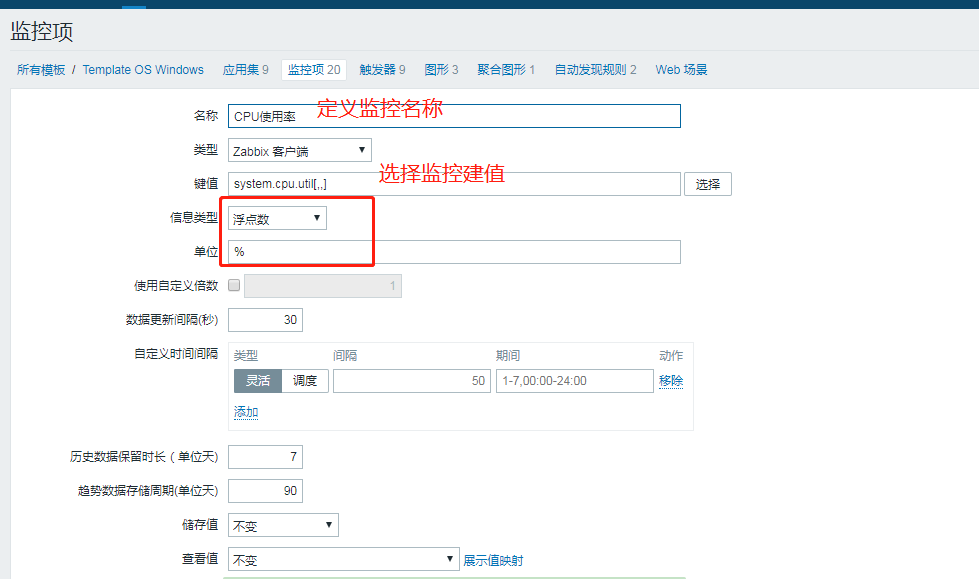Switch to the 聚合图形 tab

point(506,70)
